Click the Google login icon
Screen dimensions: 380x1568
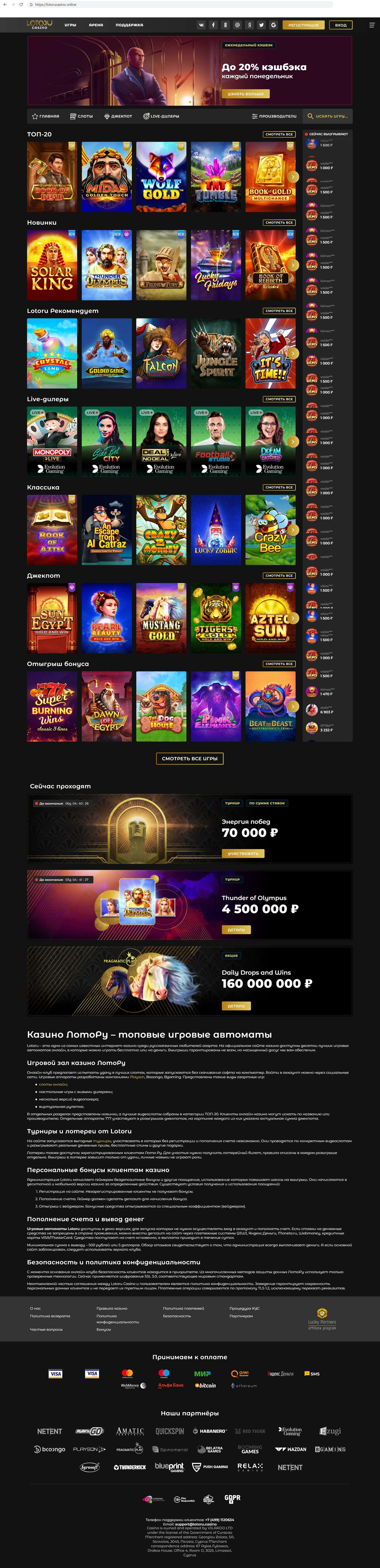[274, 25]
